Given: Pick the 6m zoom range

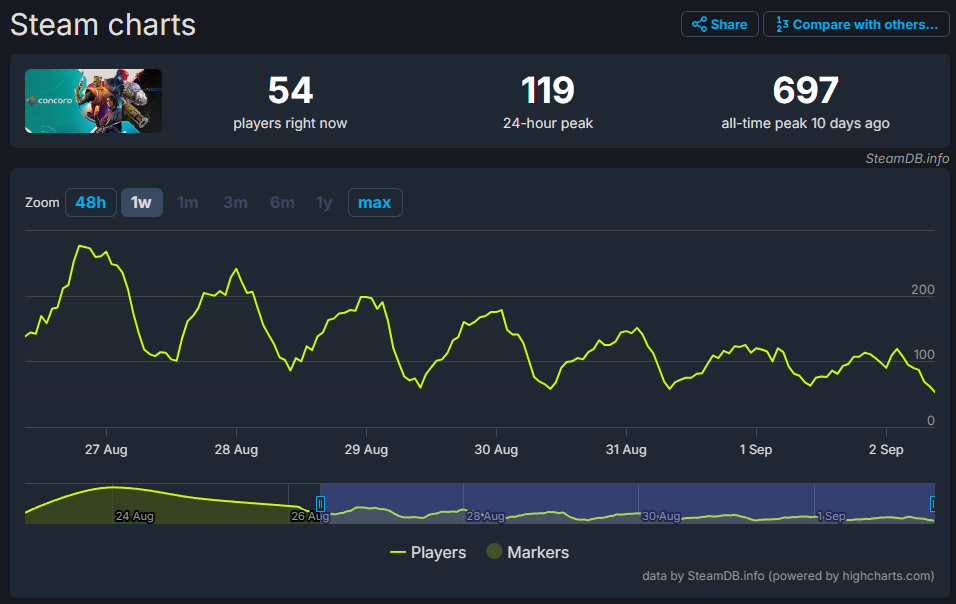Looking at the screenshot, I should pyautogui.click(x=282, y=202).
